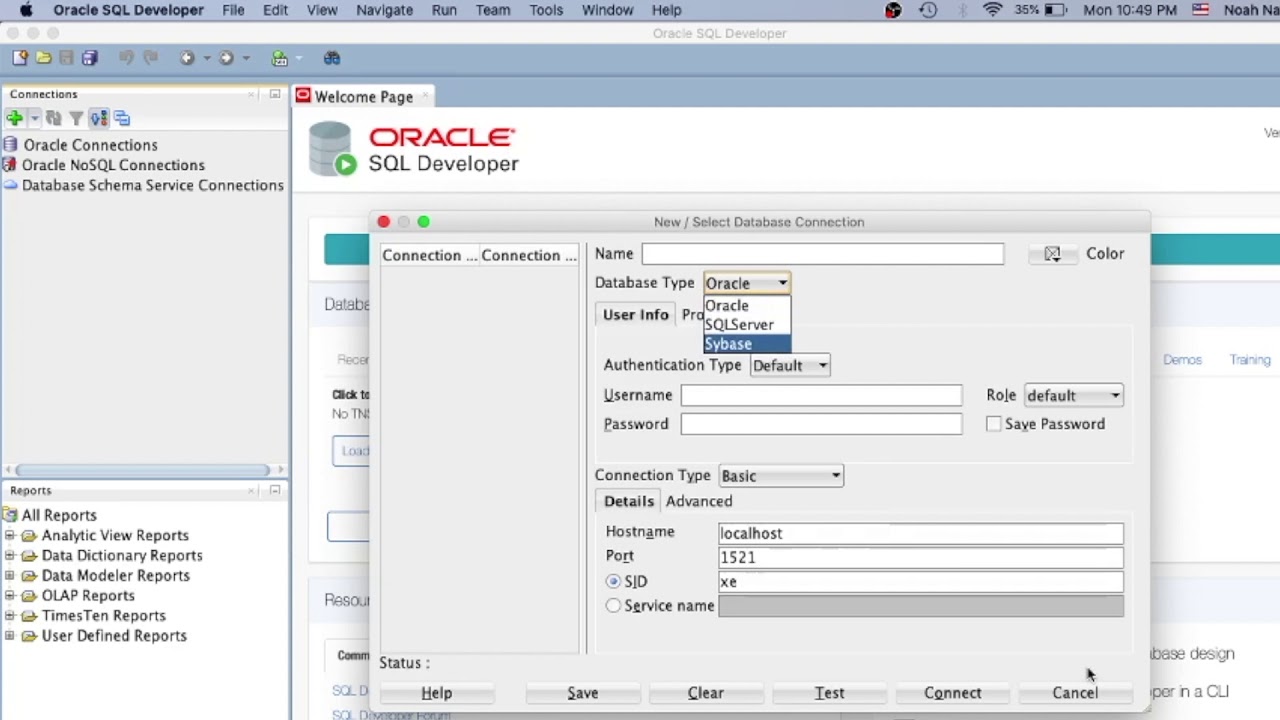
Task: Click the Help button in dialog
Action: point(436,693)
